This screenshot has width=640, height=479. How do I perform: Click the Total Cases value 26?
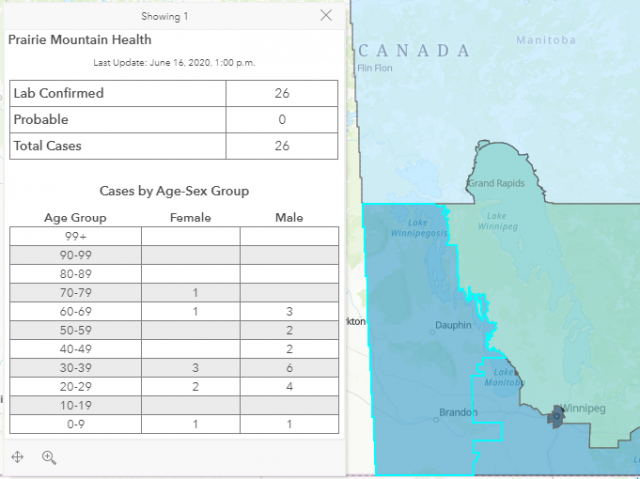pos(282,146)
